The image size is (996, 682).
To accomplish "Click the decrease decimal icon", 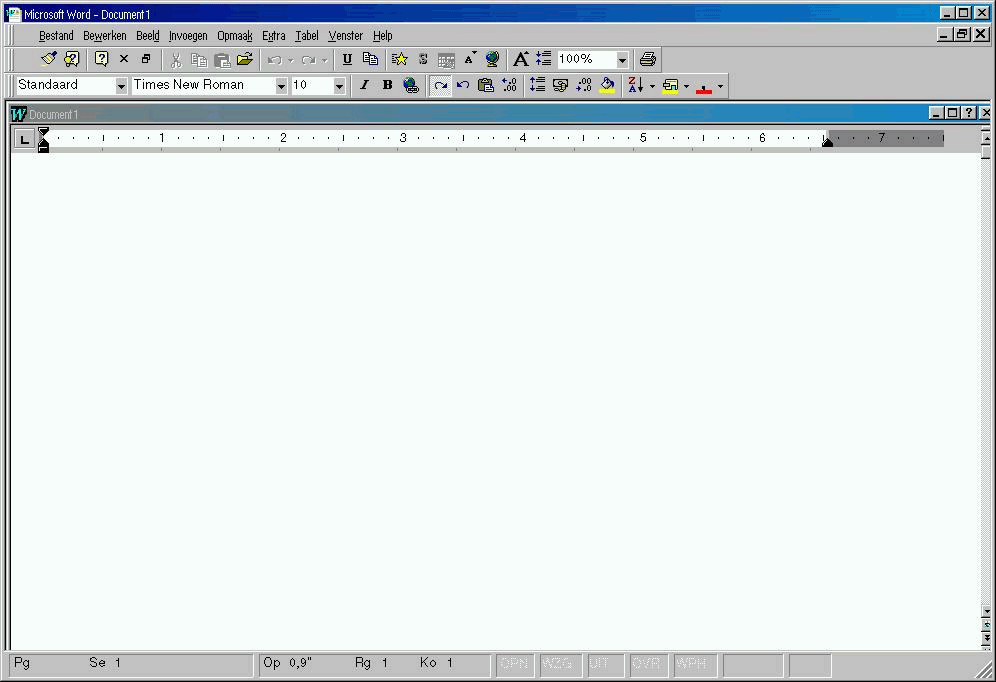I will pyautogui.click(x=584, y=85).
